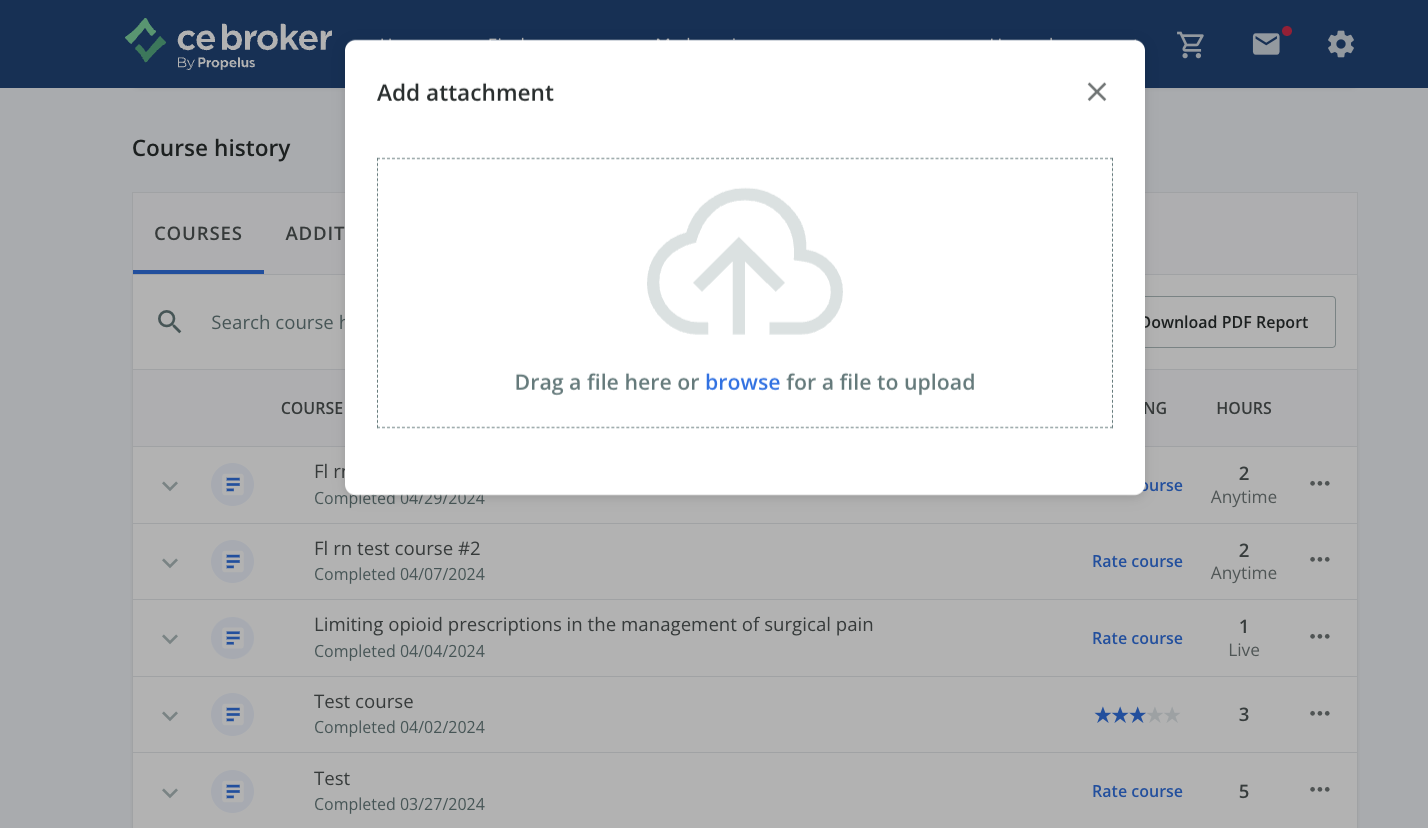Click Rate course for Limiting opioid prescriptions

[x=1137, y=638]
